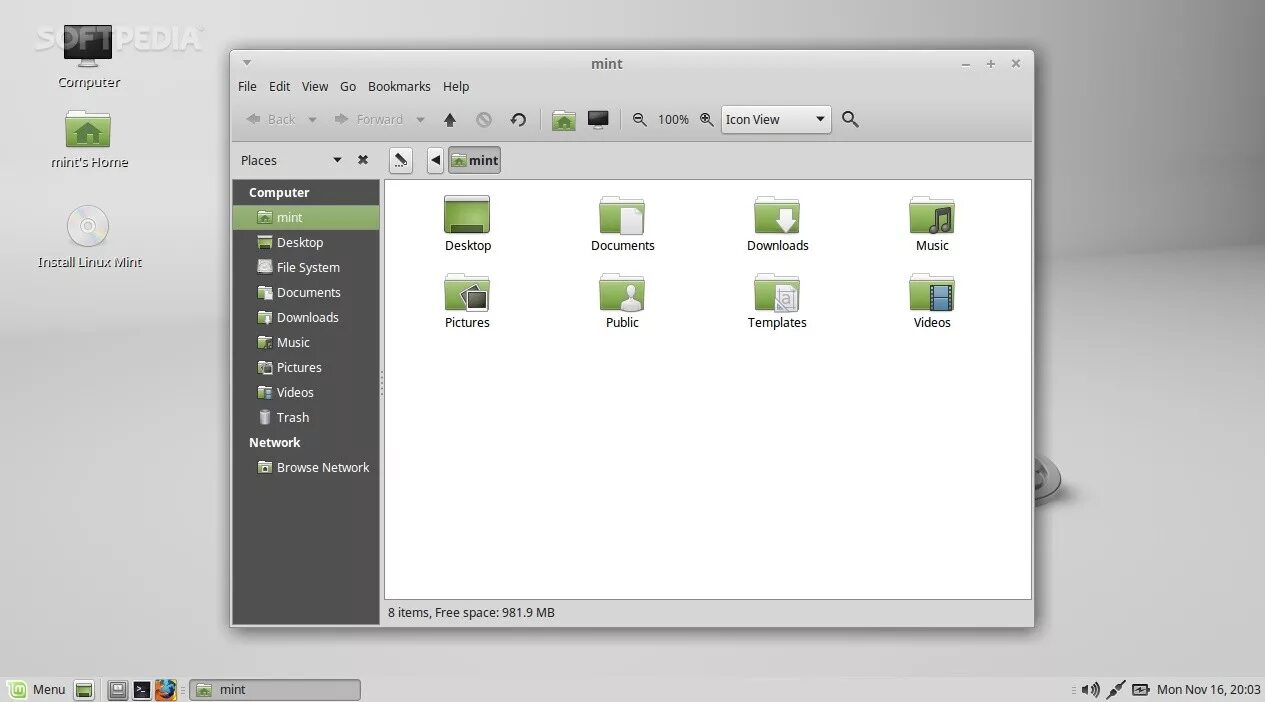Select Computer icon on the desktop
The width and height of the screenshot is (1265, 702).
click(x=88, y=47)
